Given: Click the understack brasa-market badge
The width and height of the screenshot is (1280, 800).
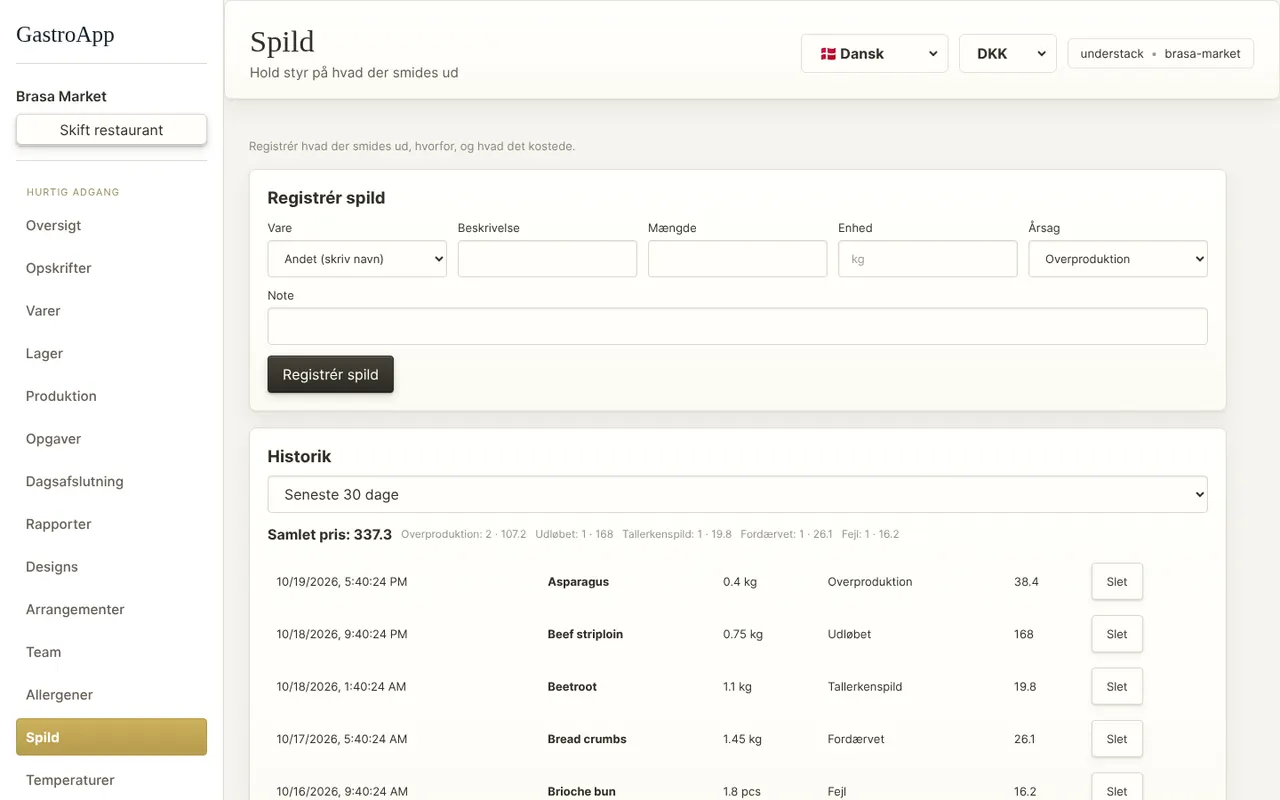Looking at the screenshot, I should point(1160,54).
